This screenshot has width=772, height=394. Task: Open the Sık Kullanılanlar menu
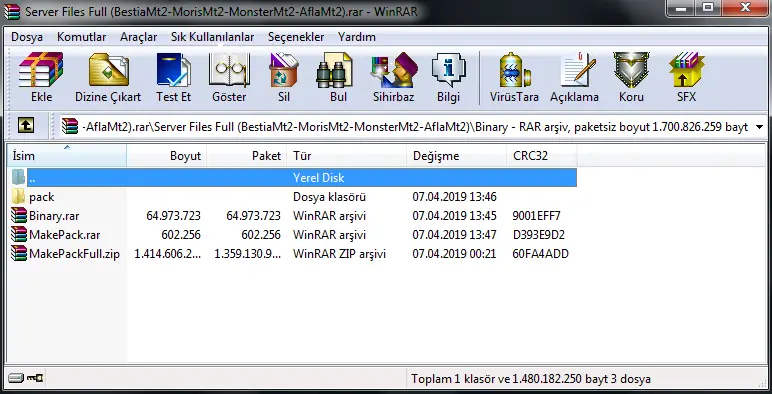[213, 37]
